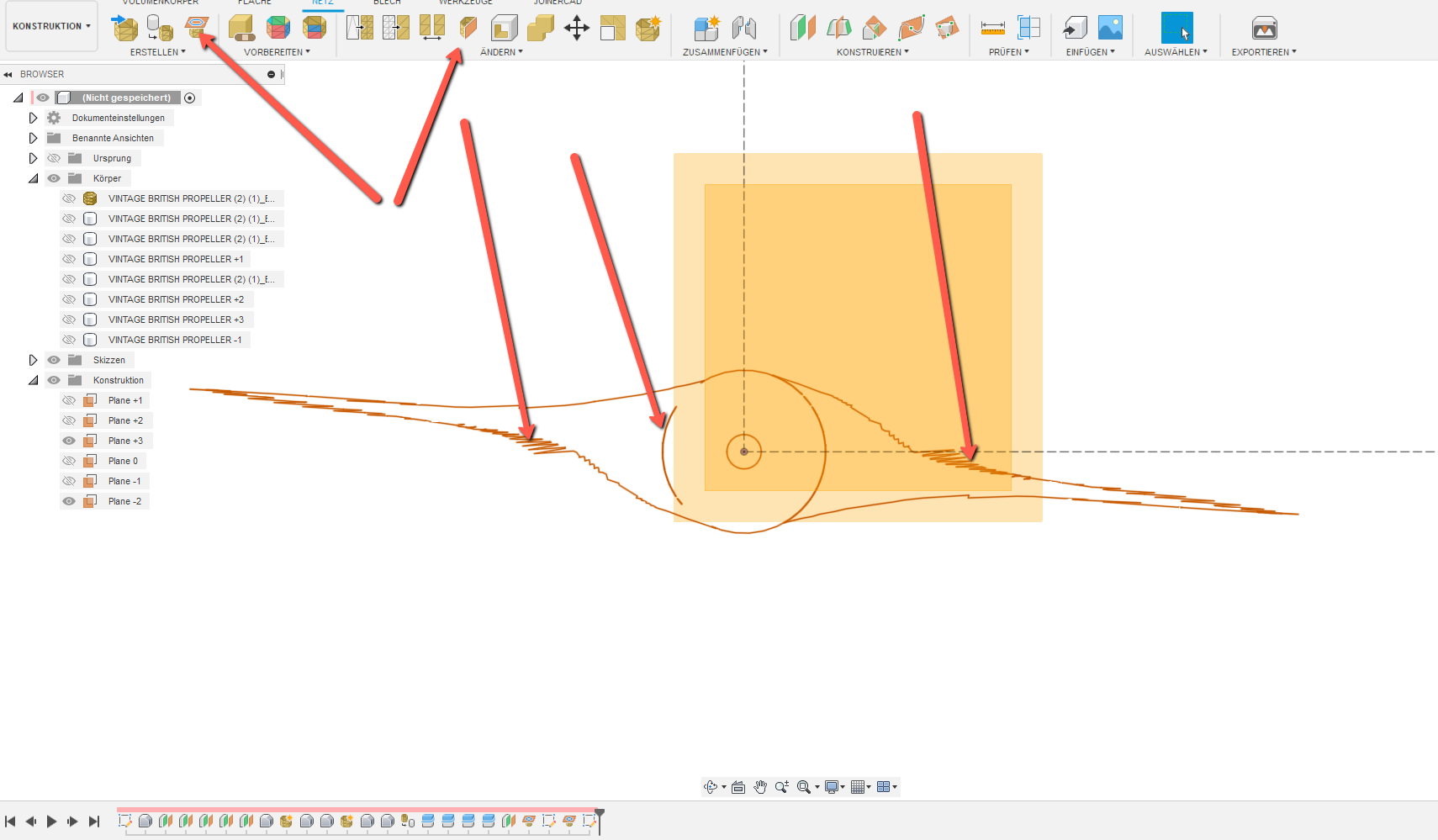Viewport: 1438px width, 840px height.
Task: Select the Verschieben (Move) tool in Ändern
Action: [578, 28]
